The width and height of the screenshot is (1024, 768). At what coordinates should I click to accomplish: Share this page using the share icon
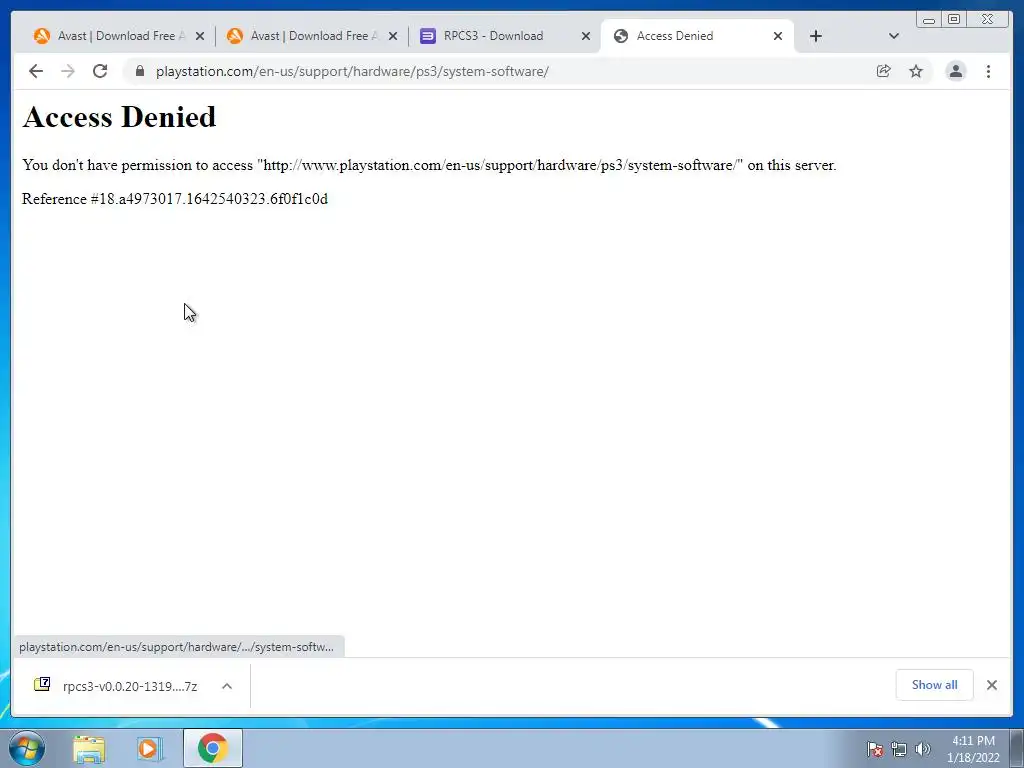(884, 71)
